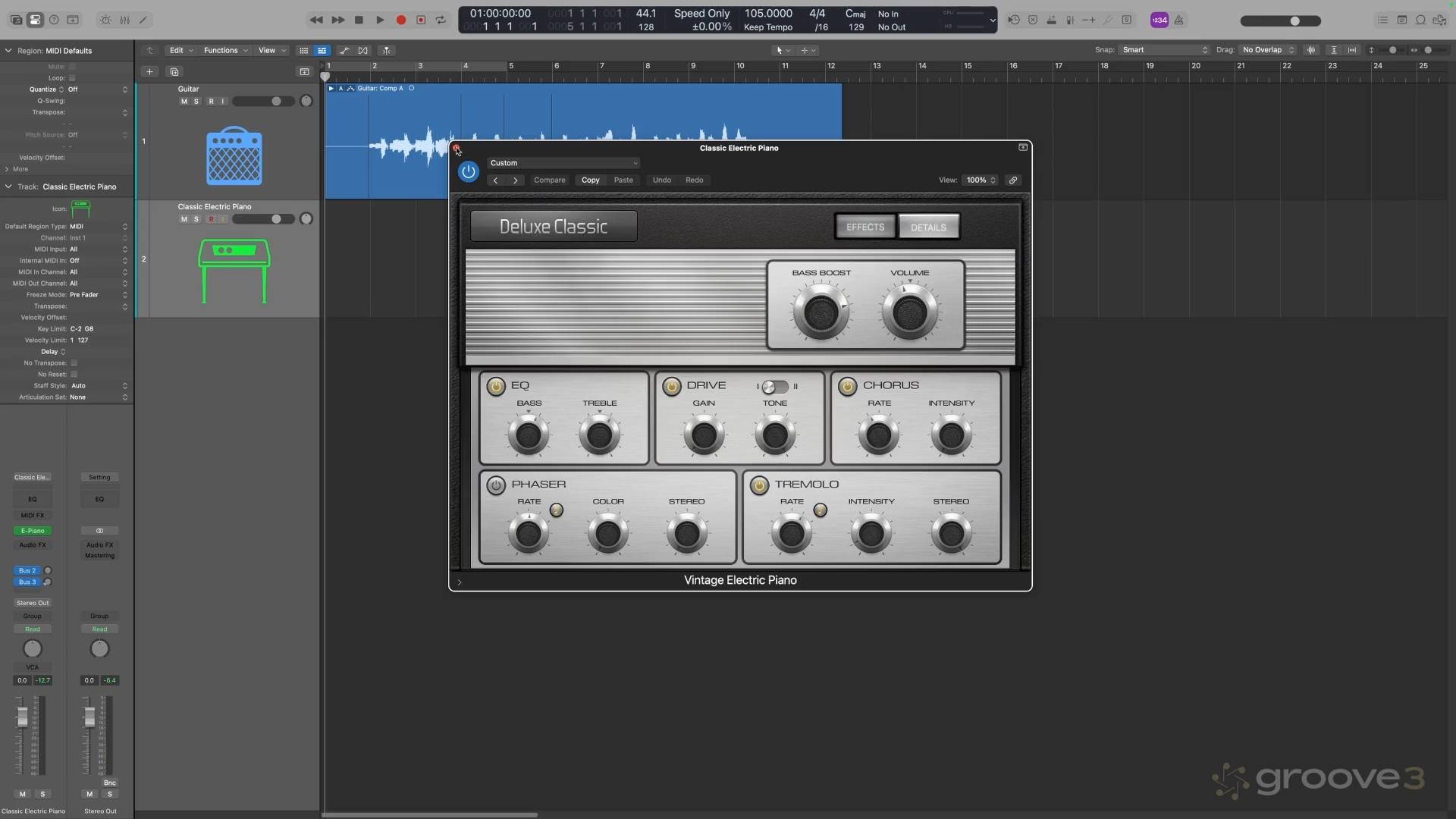Click the Deluxe Classic model selector
Screen dimensions: 1456x819
click(554, 226)
